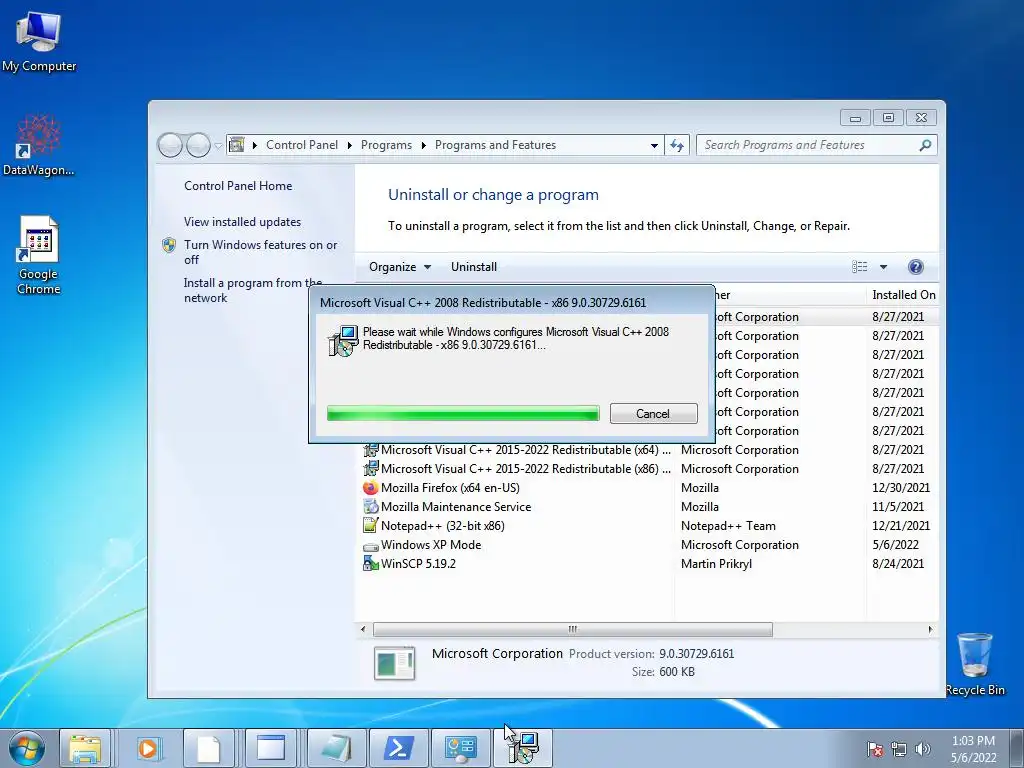Image resolution: width=1024 pixels, height=768 pixels.
Task: Click the refresh button next to address bar
Action: pyautogui.click(x=677, y=145)
